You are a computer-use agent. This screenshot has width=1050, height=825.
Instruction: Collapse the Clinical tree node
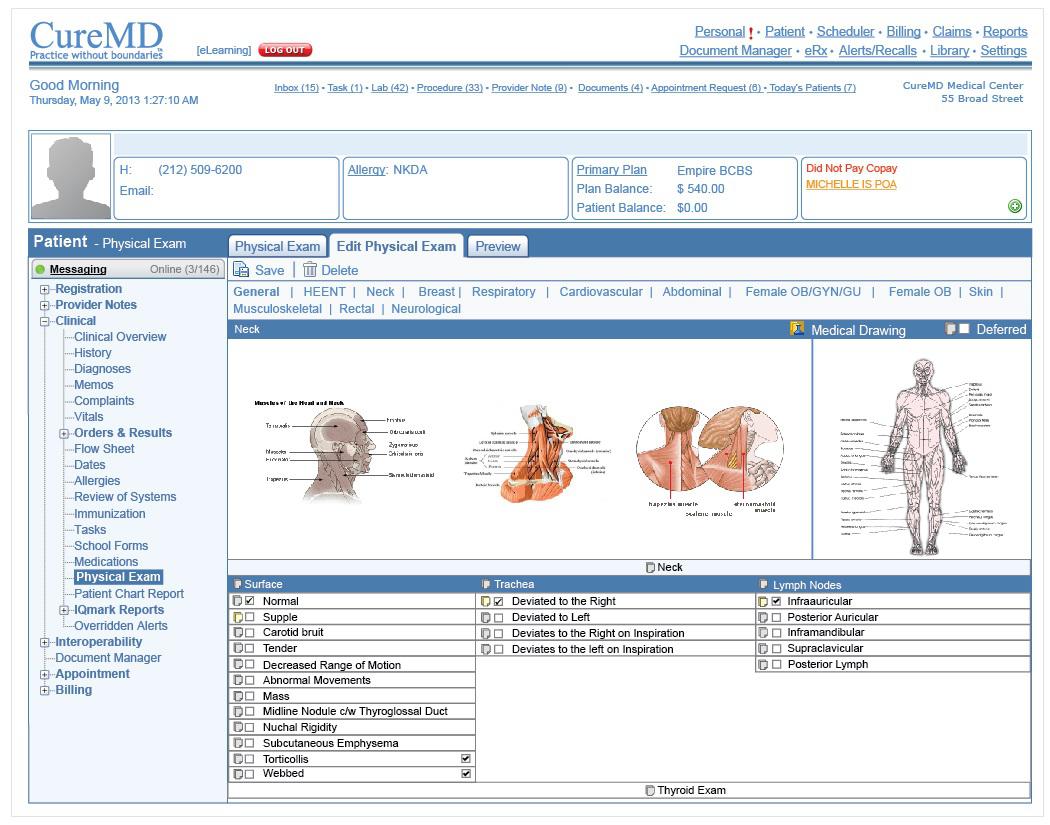click(x=45, y=322)
